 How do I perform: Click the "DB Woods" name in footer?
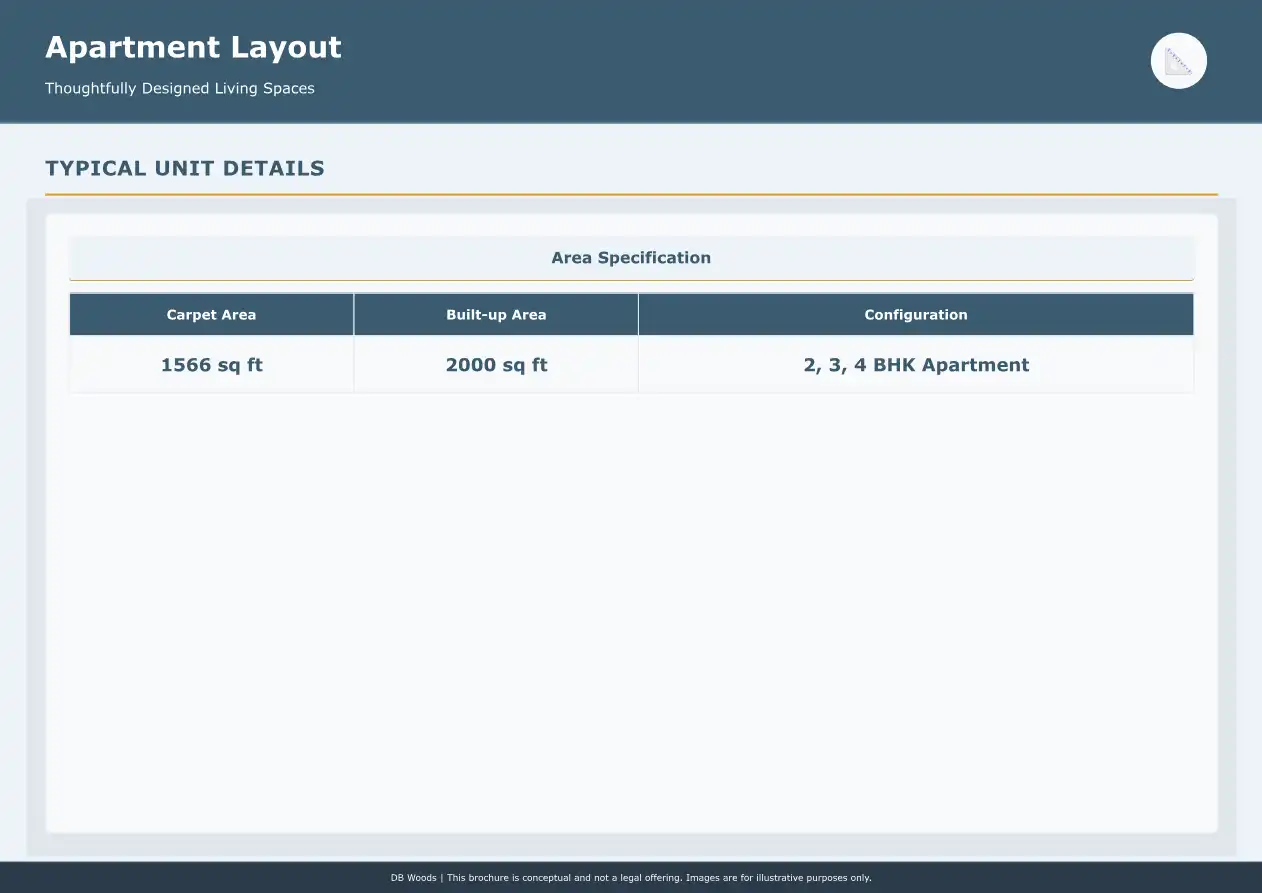click(413, 878)
